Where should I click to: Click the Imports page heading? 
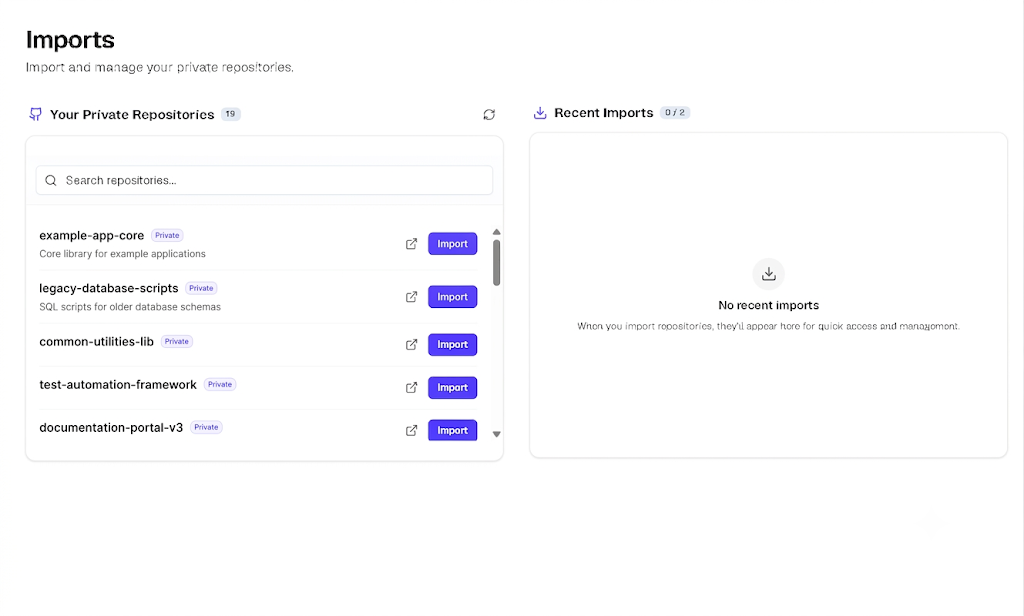[x=71, y=40]
